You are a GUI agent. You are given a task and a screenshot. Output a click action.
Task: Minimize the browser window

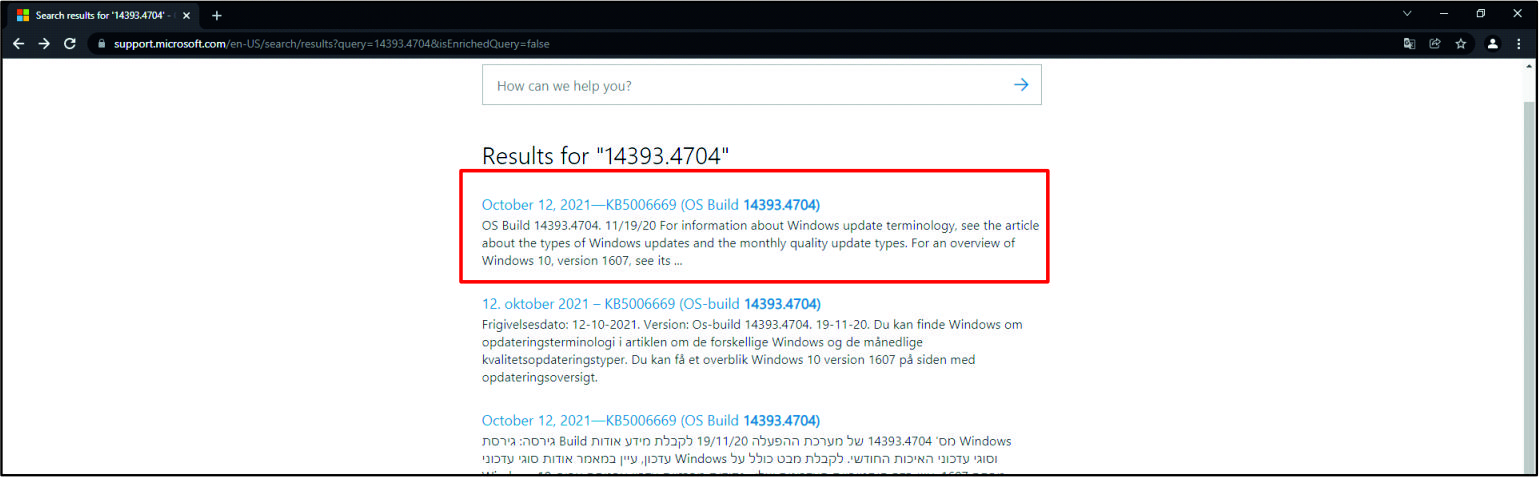pyautogui.click(x=1444, y=14)
